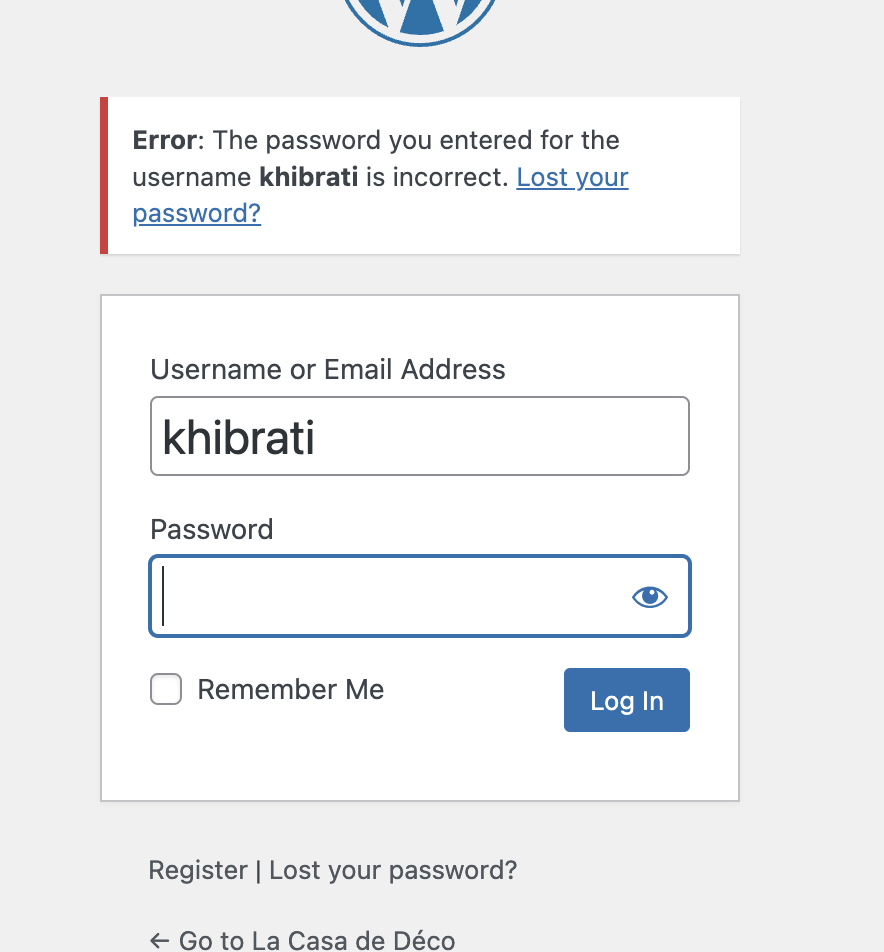The width and height of the screenshot is (884, 952).
Task: Click the text khibrati in username field
Action: coord(238,437)
